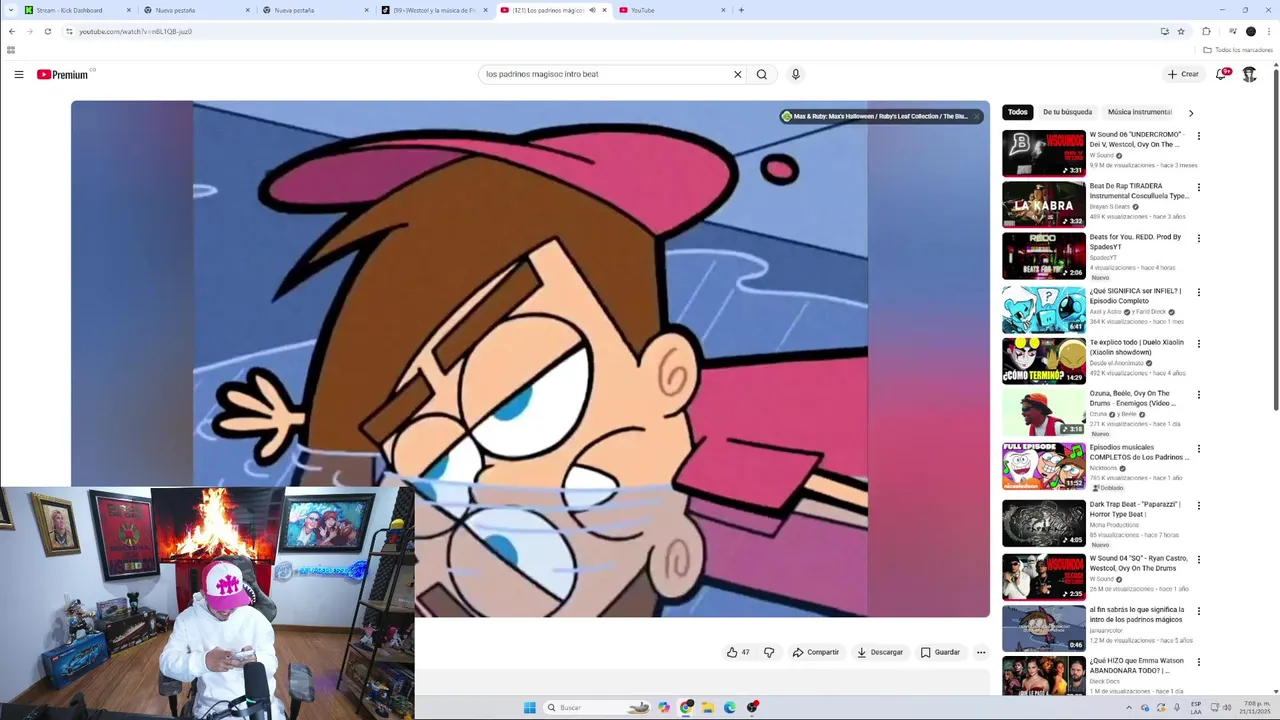Select the Todos filter chip
The image size is (1280, 720).
tap(1018, 112)
